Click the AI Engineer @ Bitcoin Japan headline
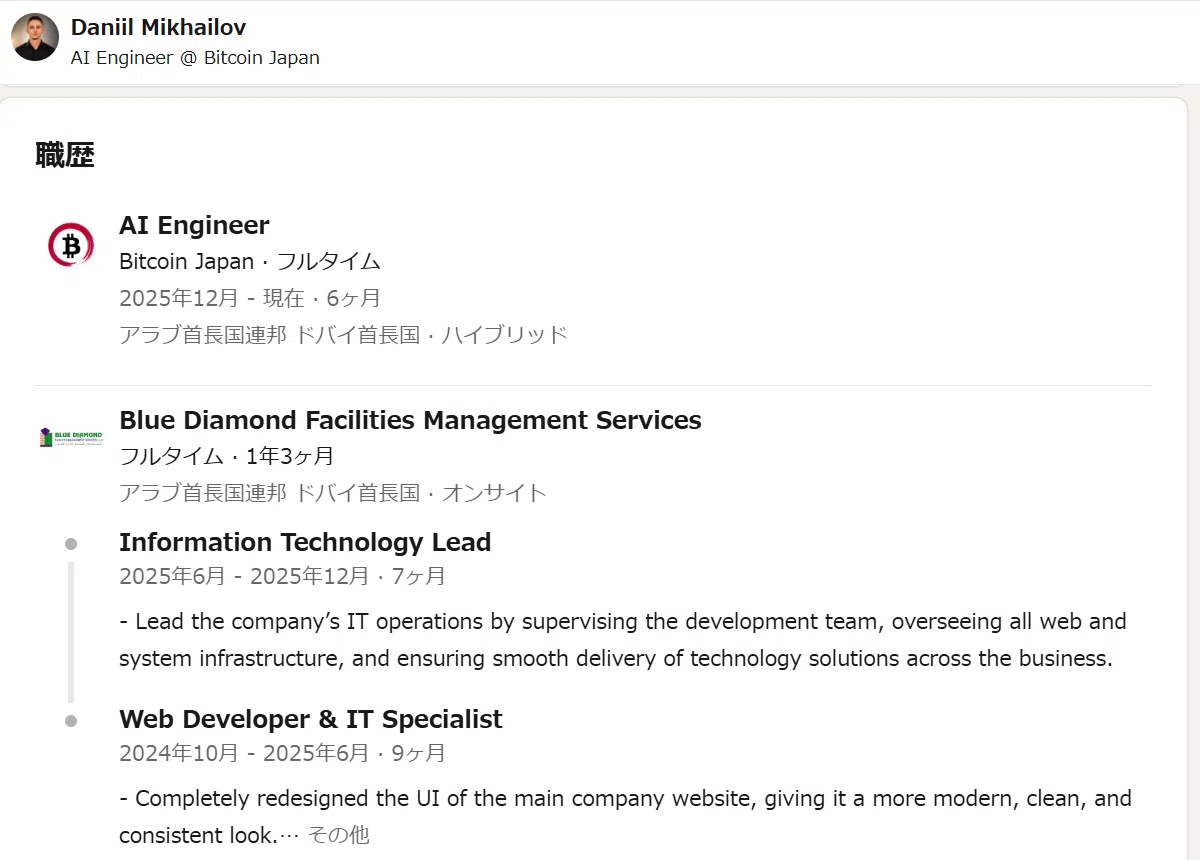The height and width of the screenshot is (860, 1200). tap(195, 58)
